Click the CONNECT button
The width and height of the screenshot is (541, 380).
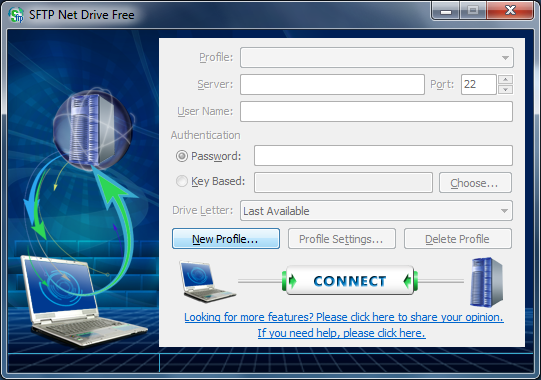tap(350, 280)
